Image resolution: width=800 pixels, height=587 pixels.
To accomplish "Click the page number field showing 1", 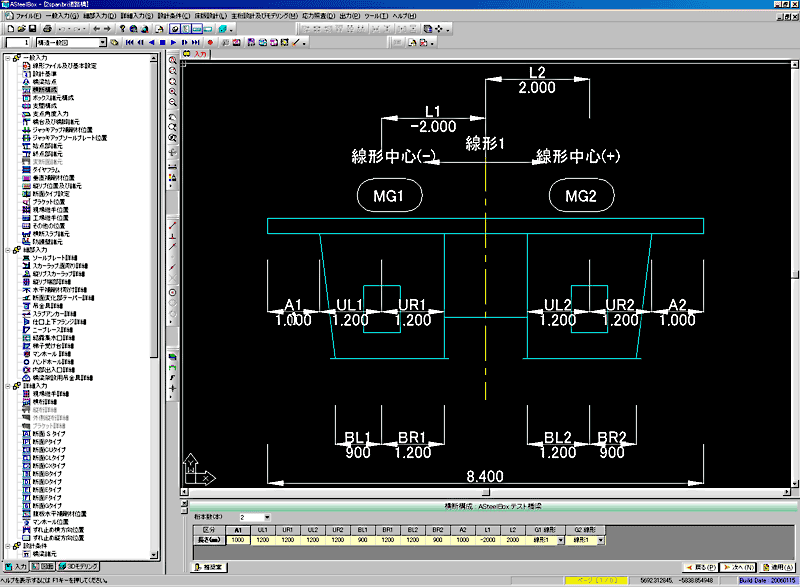I will tap(17, 43).
